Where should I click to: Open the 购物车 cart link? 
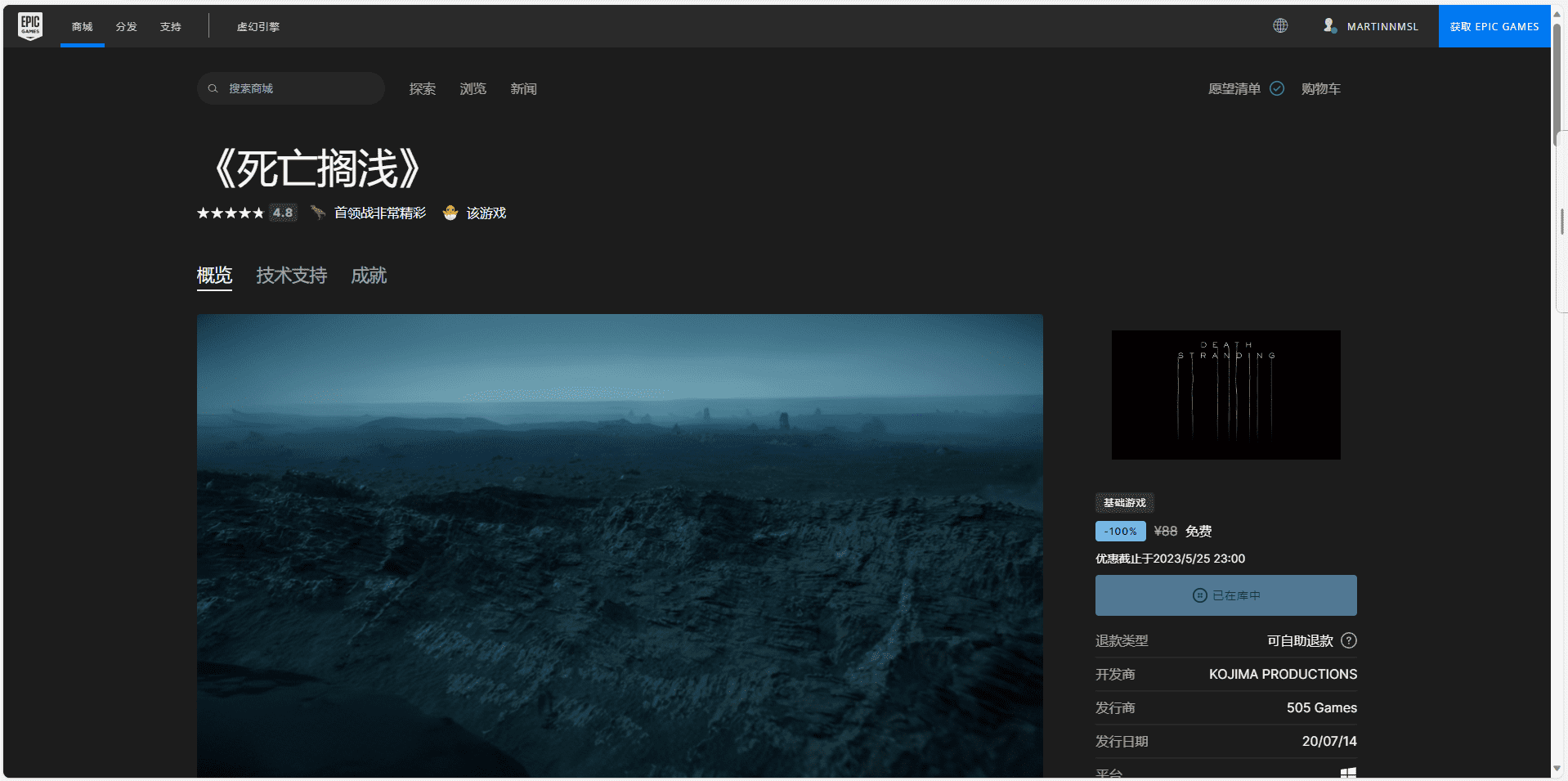1321,88
